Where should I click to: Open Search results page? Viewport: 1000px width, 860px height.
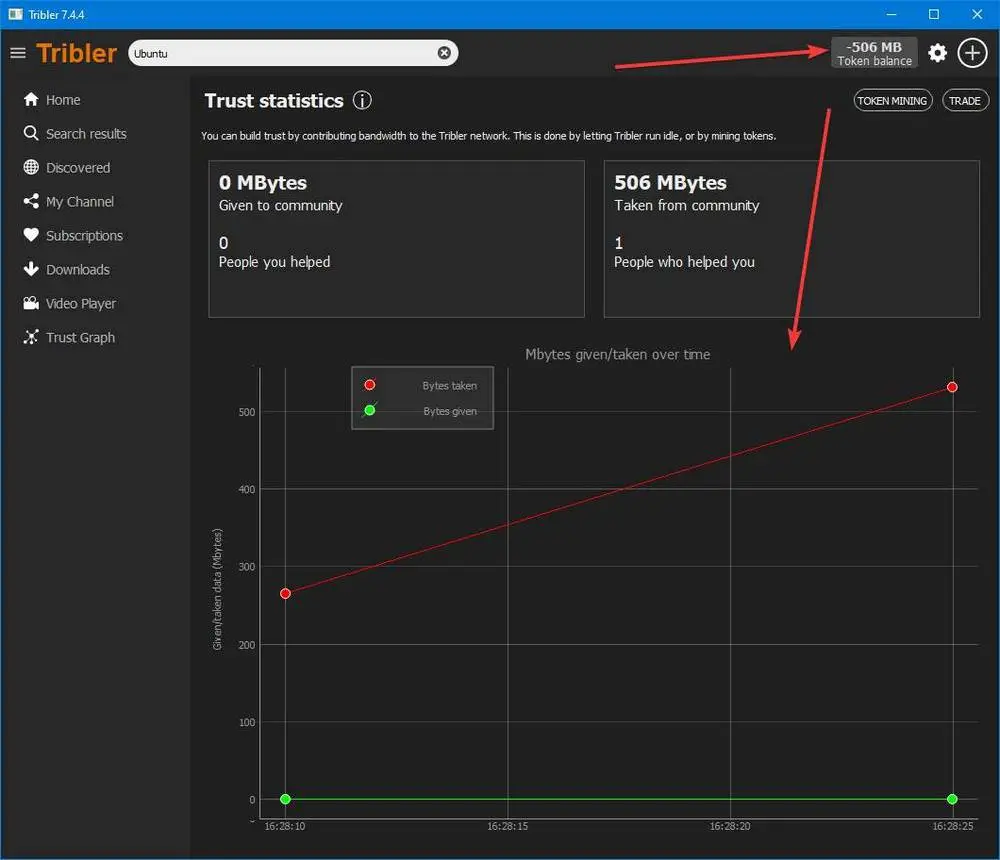[86, 134]
